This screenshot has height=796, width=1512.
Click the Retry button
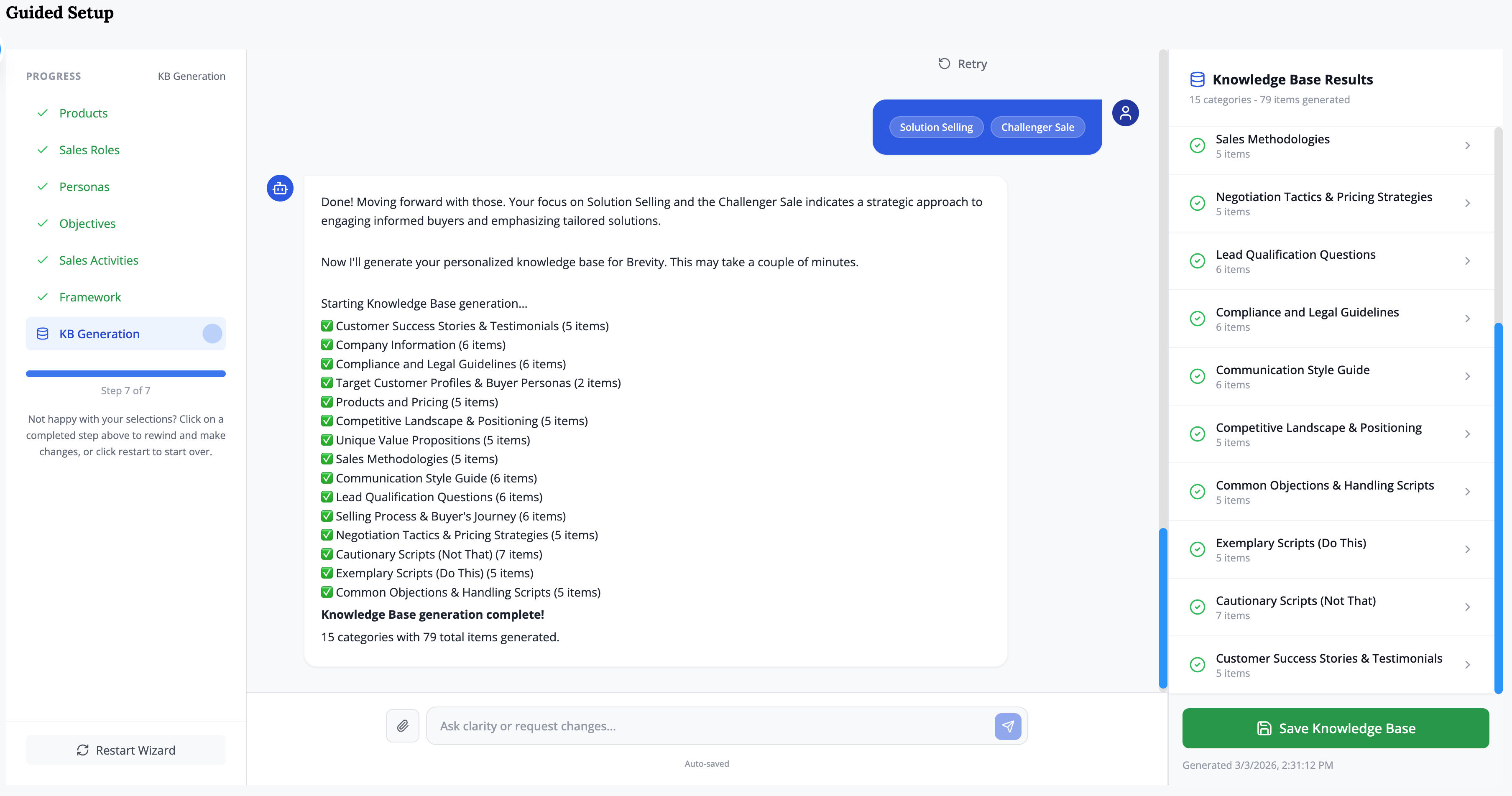click(963, 64)
